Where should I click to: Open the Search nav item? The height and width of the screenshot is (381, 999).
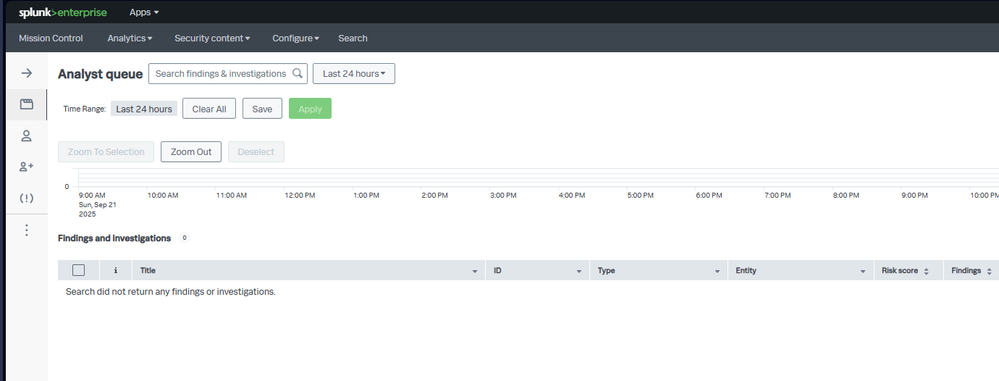(352, 38)
